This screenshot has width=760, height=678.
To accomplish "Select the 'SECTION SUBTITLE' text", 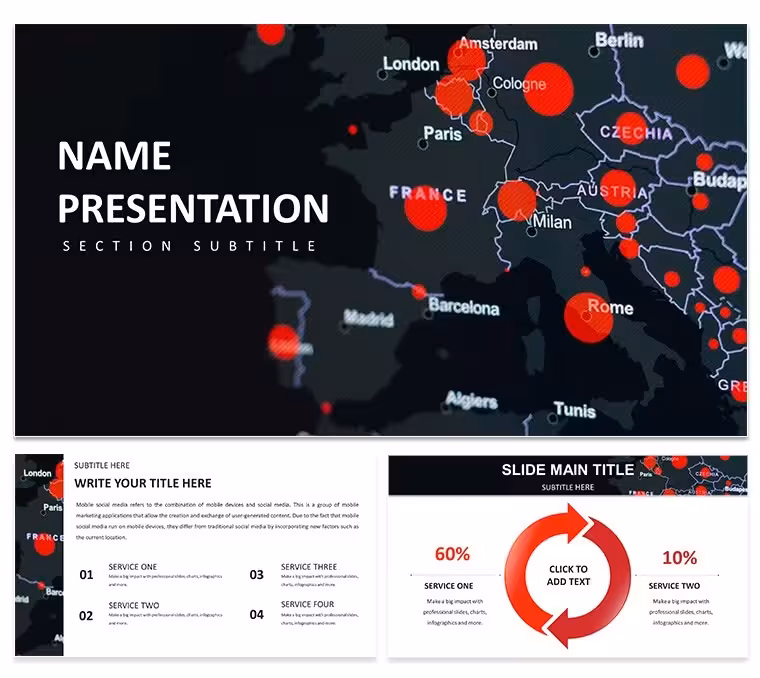I will pos(190,246).
